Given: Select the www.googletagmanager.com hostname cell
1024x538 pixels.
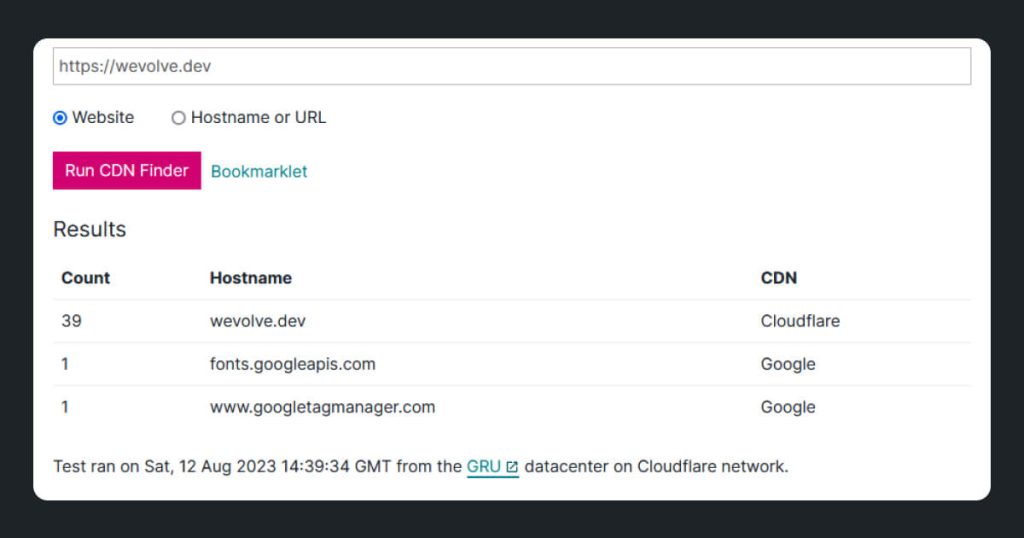Looking at the screenshot, I should (322, 407).
